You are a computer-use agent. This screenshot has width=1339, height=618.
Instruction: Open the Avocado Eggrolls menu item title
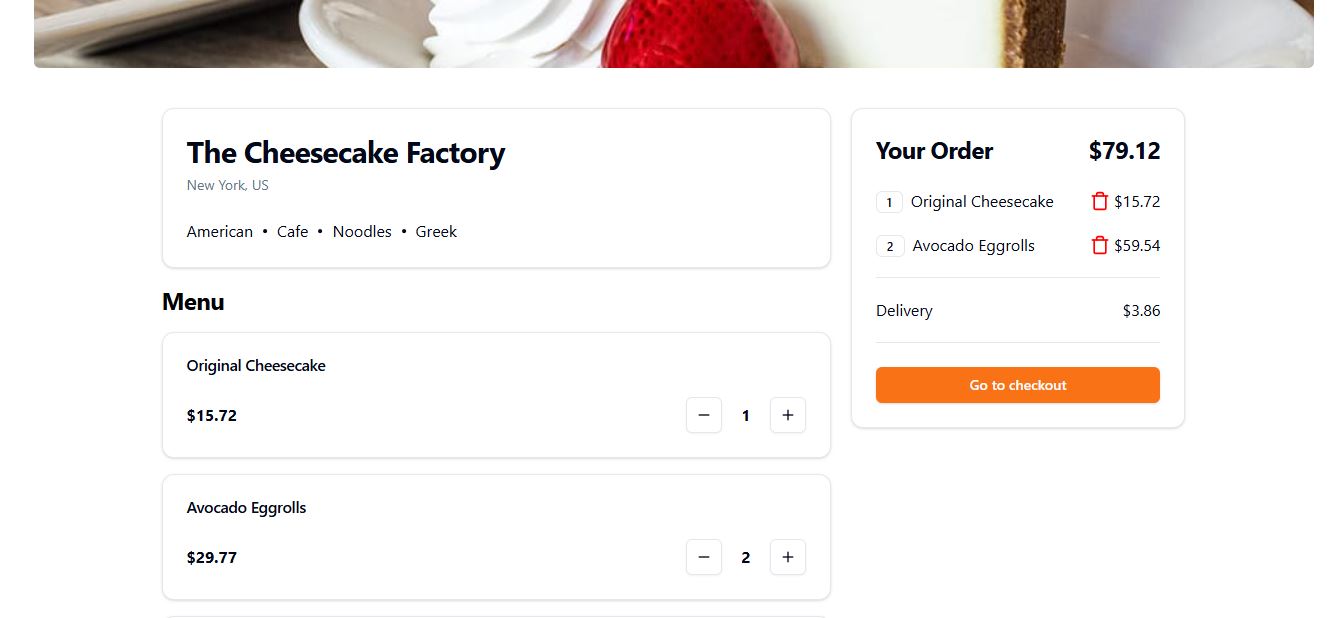(247, 507)
